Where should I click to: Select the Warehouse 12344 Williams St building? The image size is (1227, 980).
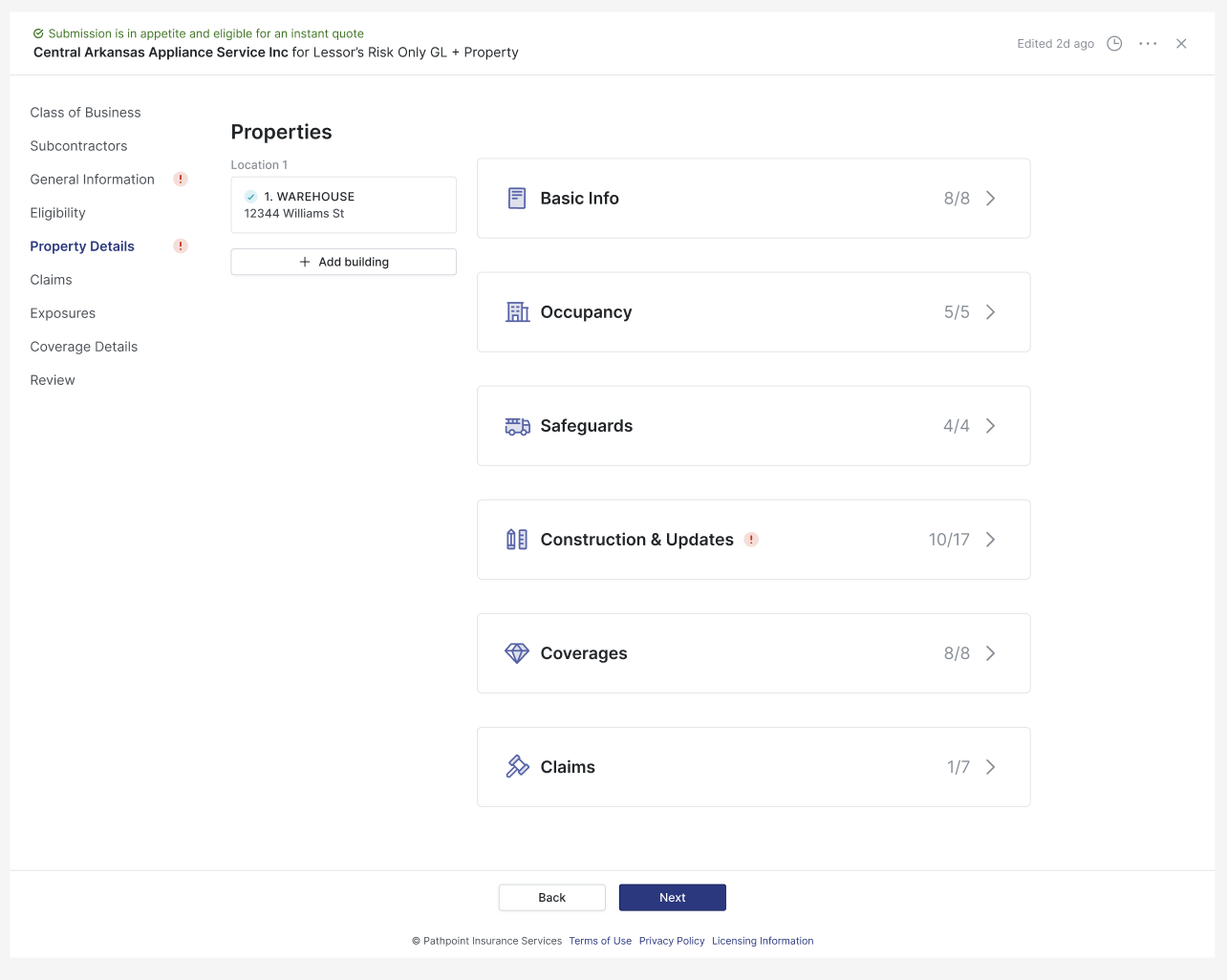[x=343, y=205]
